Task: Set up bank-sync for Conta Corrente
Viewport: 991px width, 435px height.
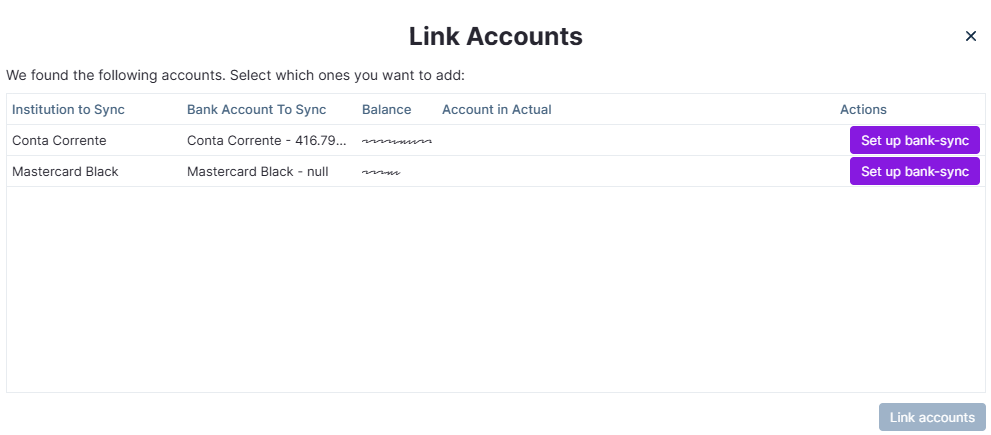Action: click(x=914, y=141)
